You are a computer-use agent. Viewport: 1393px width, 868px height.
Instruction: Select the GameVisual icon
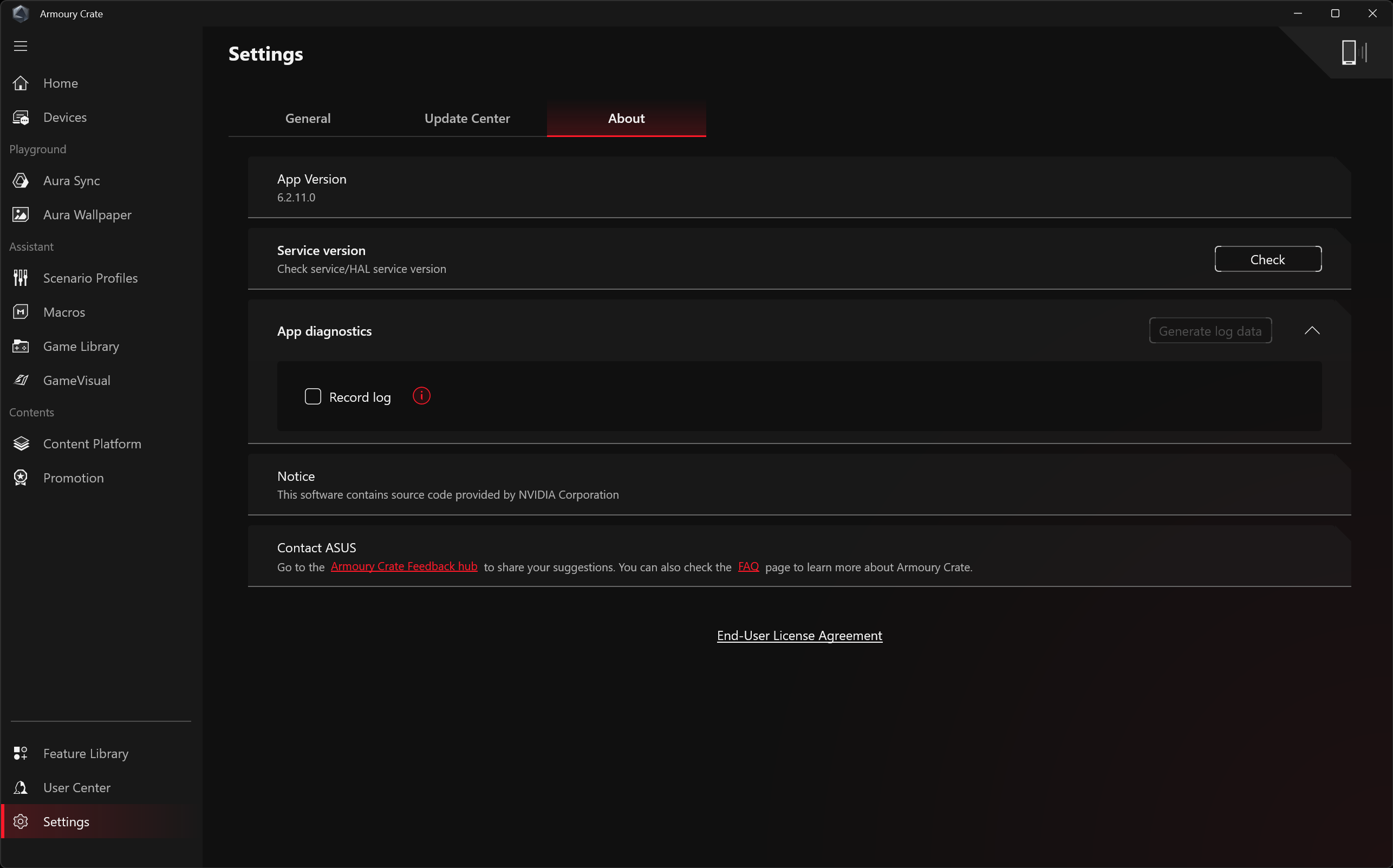(x=21, y=381)
